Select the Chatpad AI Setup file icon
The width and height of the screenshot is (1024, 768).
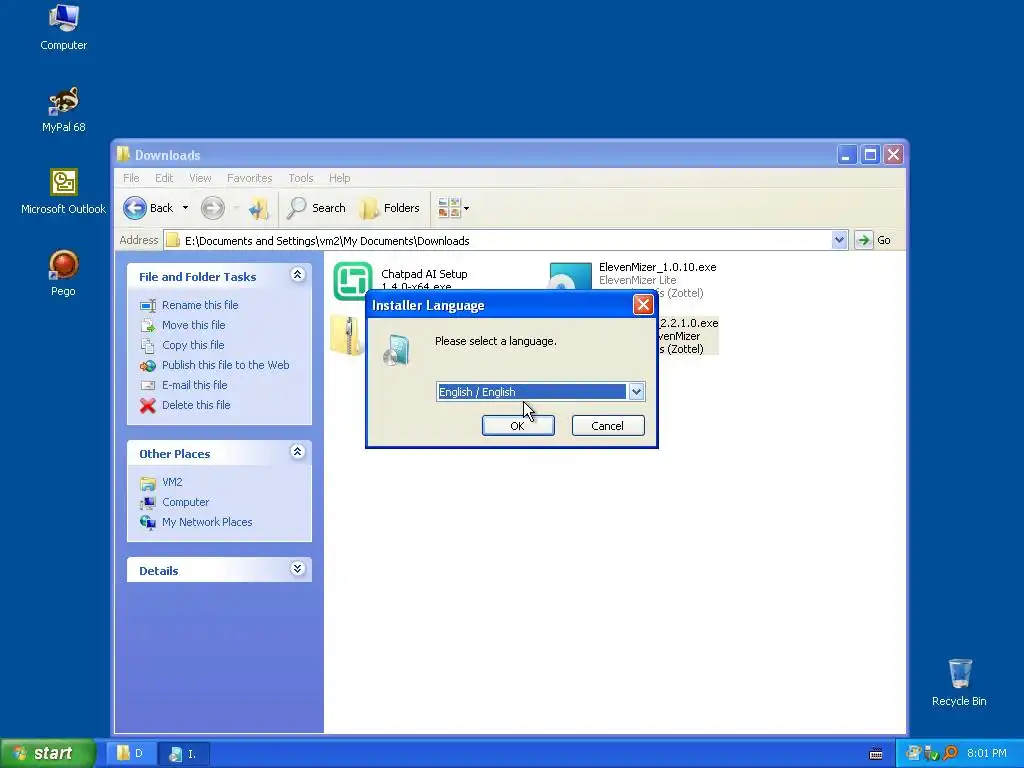[x=353, y=281]
